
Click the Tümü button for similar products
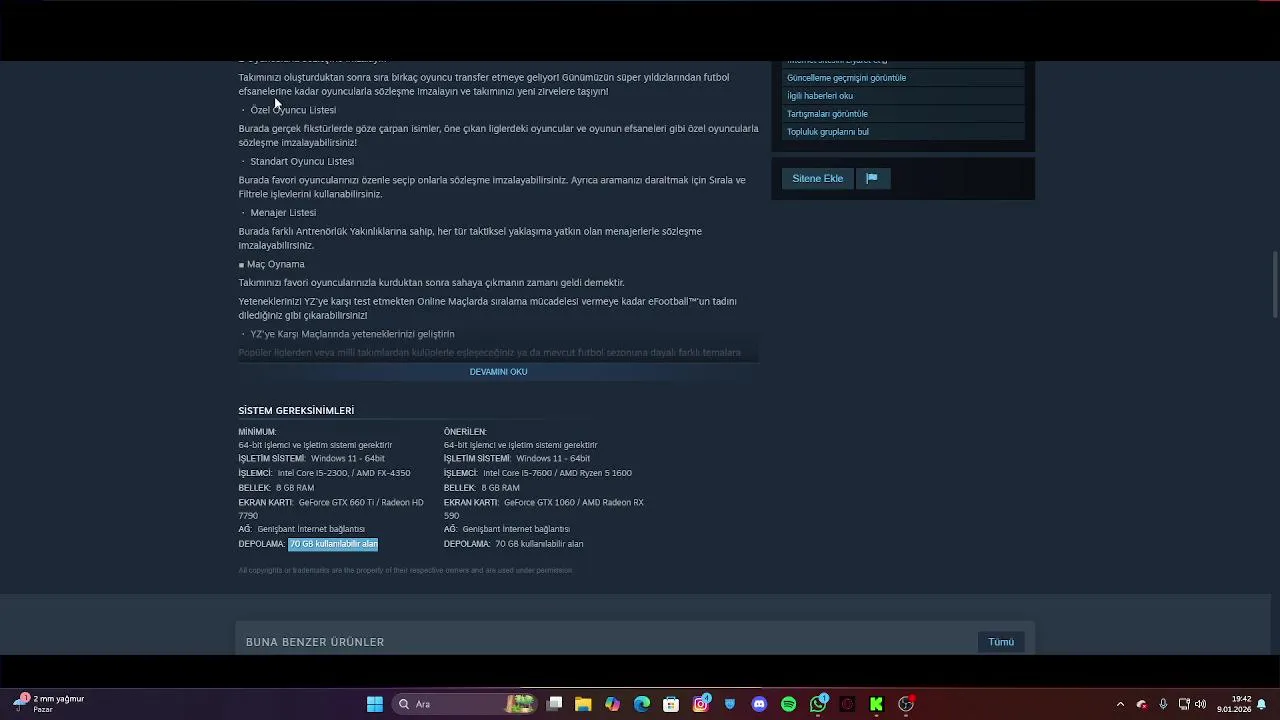click(1001, 642)
